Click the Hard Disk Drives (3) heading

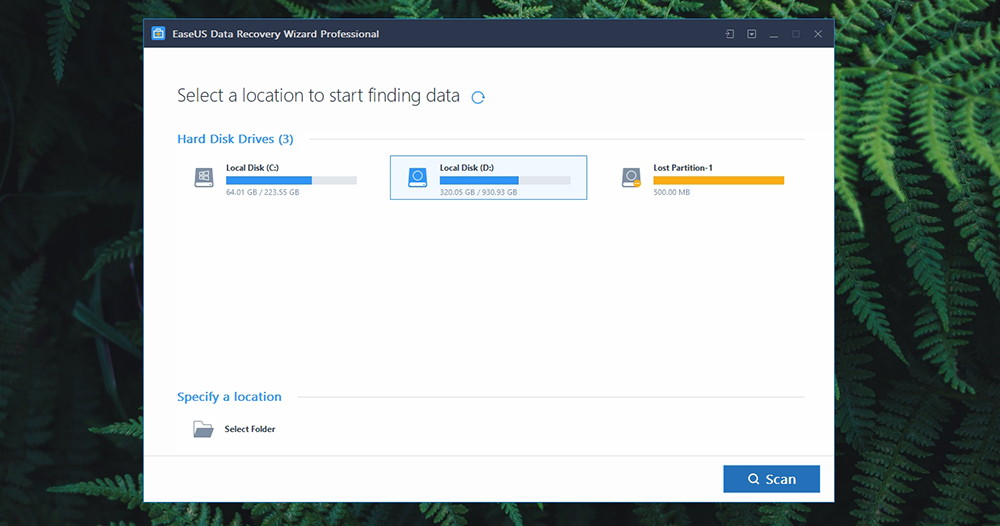coord(235,139)
